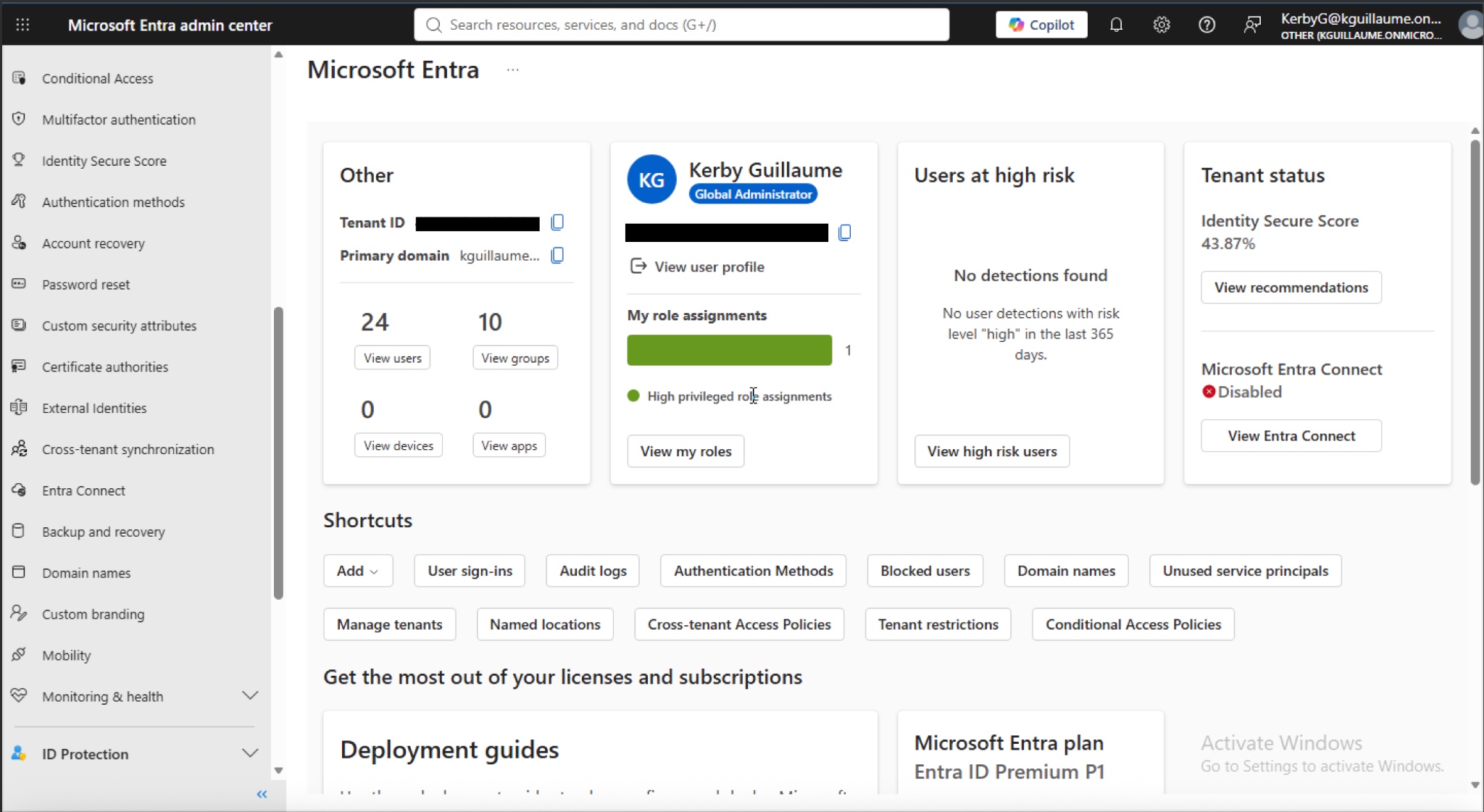The image size is (1484, 812).
Task: Open Unused service principals shortcut
Action: tap(1246, 571)
